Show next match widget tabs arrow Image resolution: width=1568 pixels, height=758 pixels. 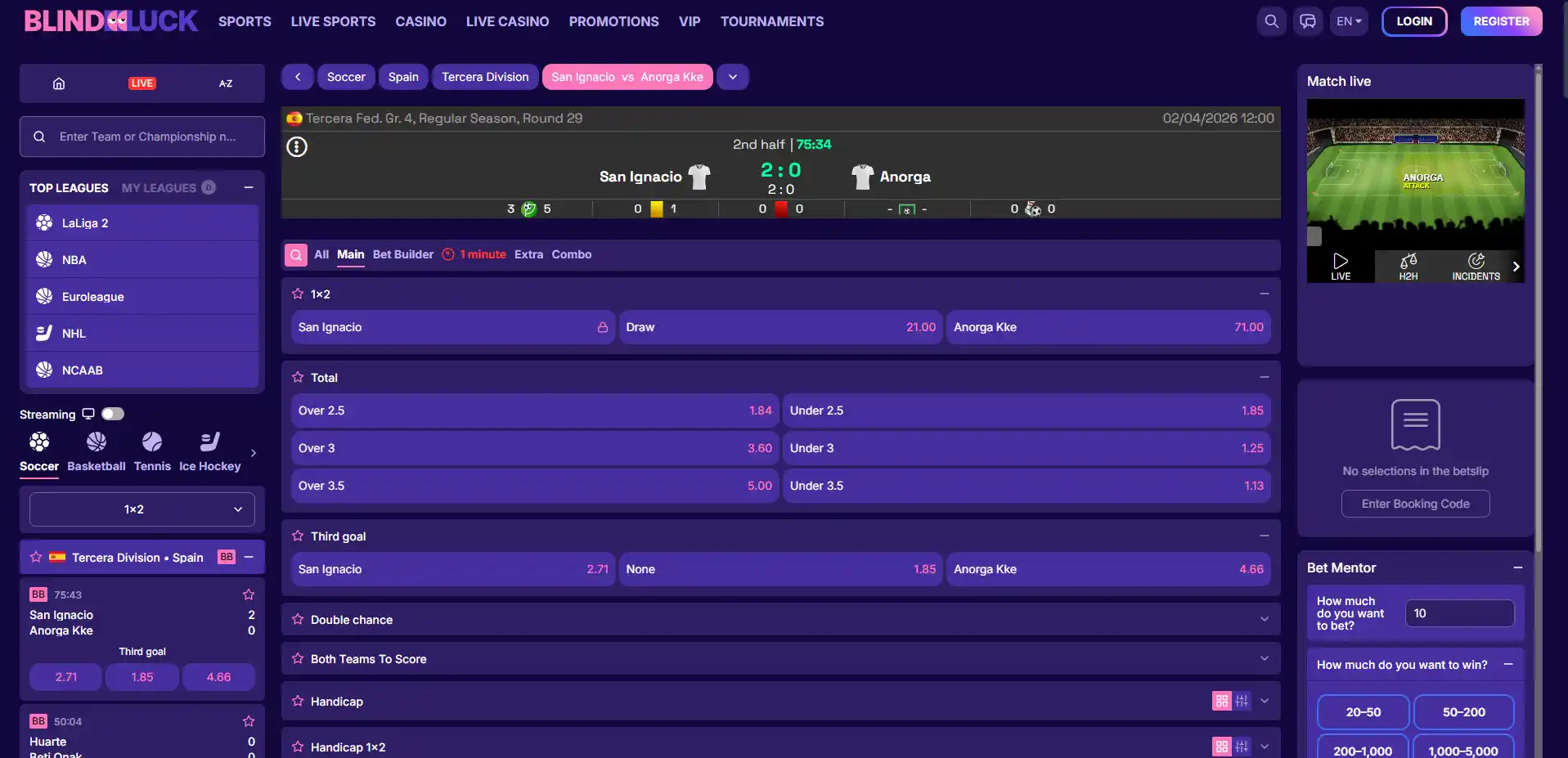coord(1516,267)
